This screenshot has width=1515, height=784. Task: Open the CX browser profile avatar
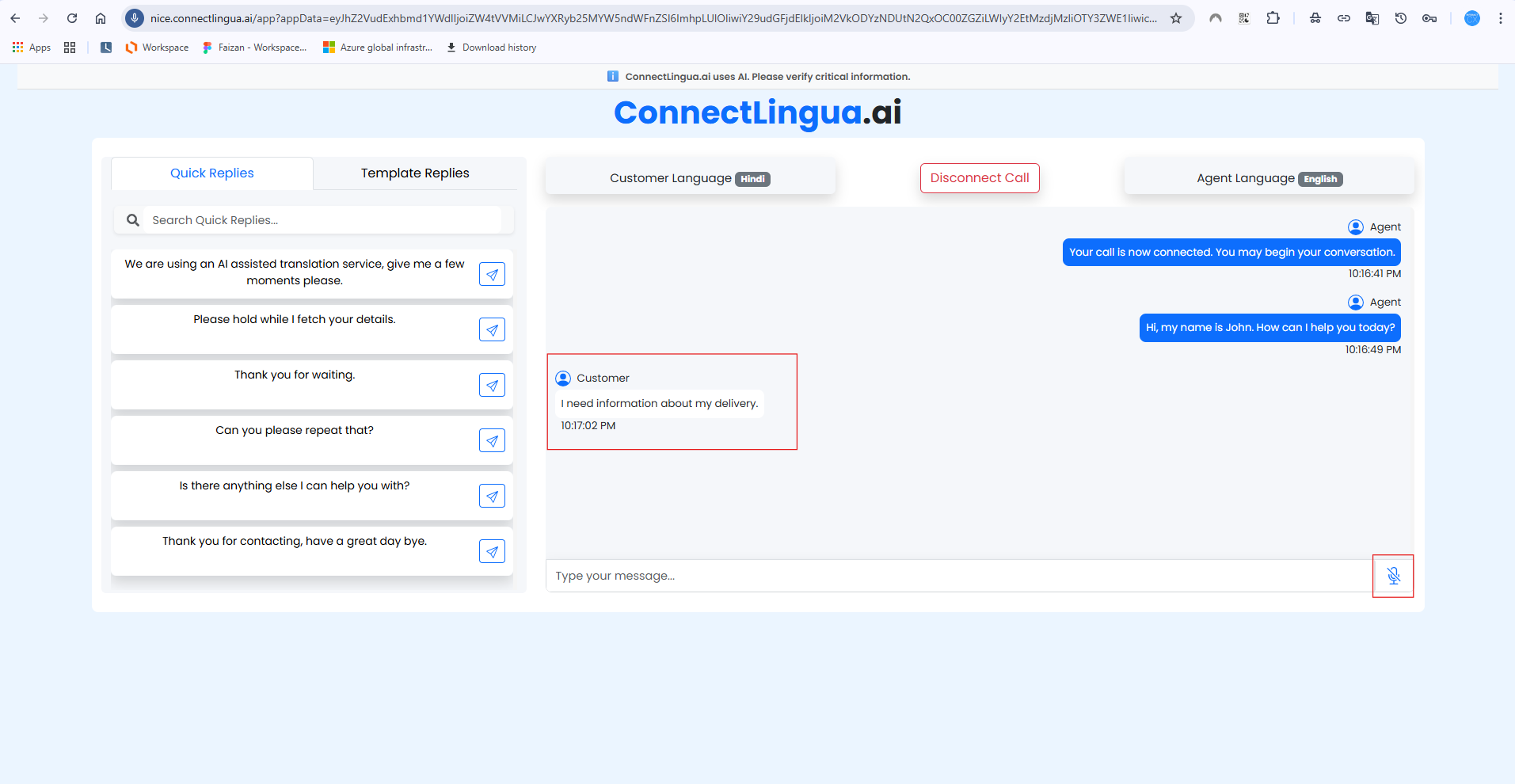point(1472,18)
